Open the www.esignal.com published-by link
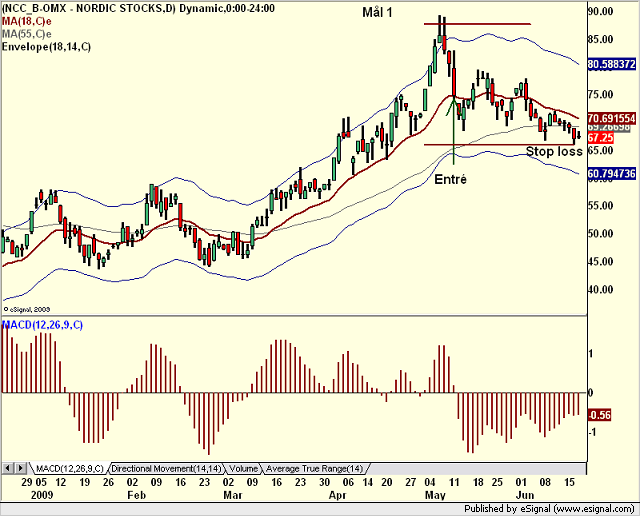The height and width of the screenshot is (516, 640). (x=593, y=509)
